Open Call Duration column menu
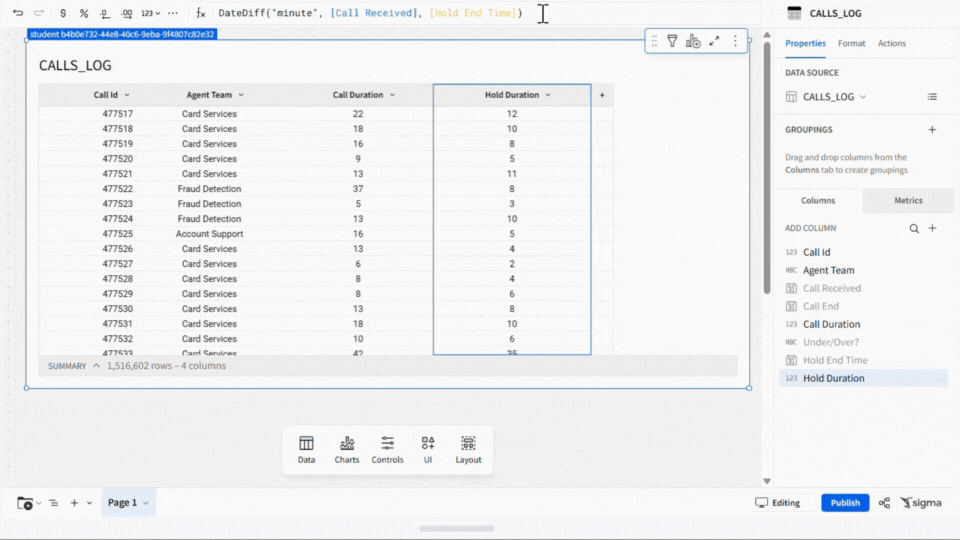The height and width of the screenshot is (540, 960). click(x=392, y=95)
